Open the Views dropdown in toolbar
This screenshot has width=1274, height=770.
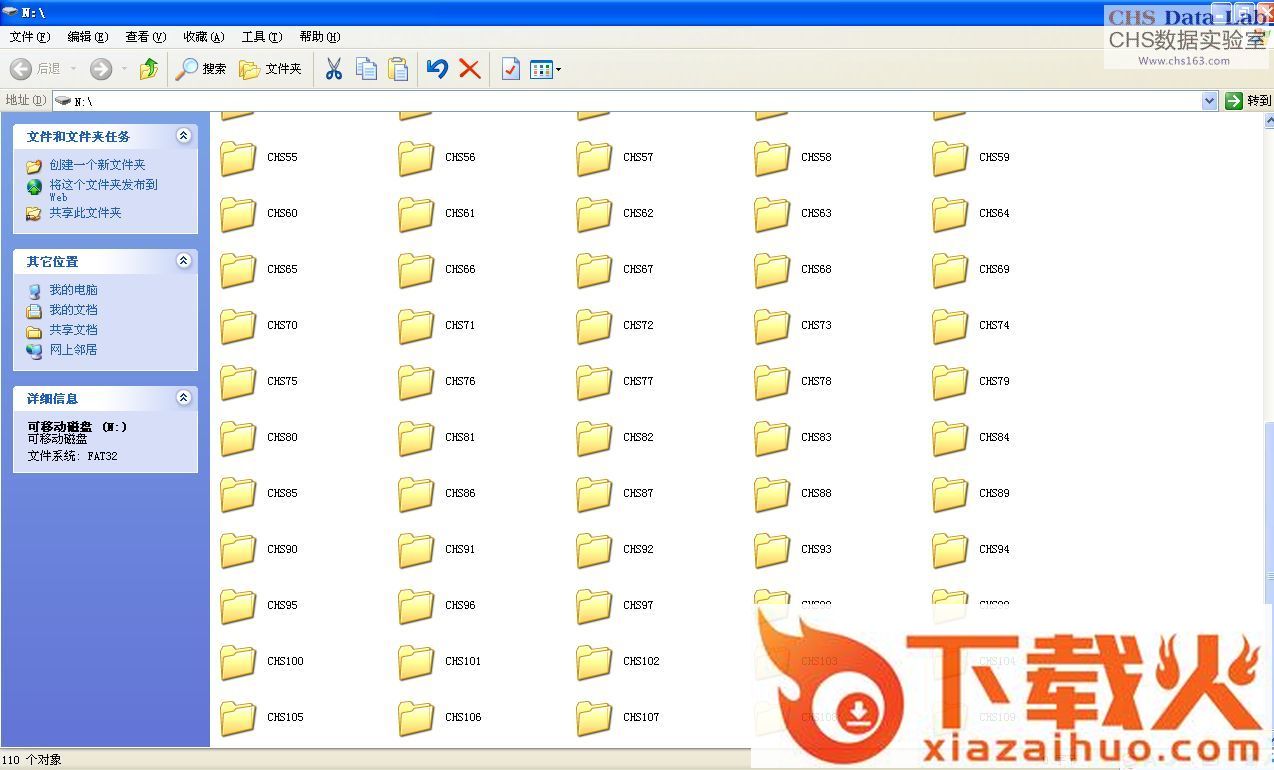tap(545, 69)
